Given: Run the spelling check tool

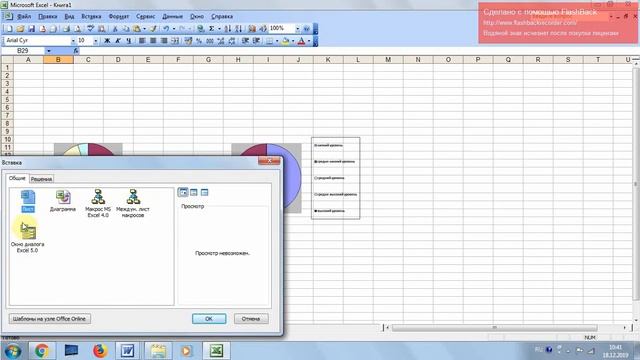Looking at the screenshot, I should coord(90,29).
